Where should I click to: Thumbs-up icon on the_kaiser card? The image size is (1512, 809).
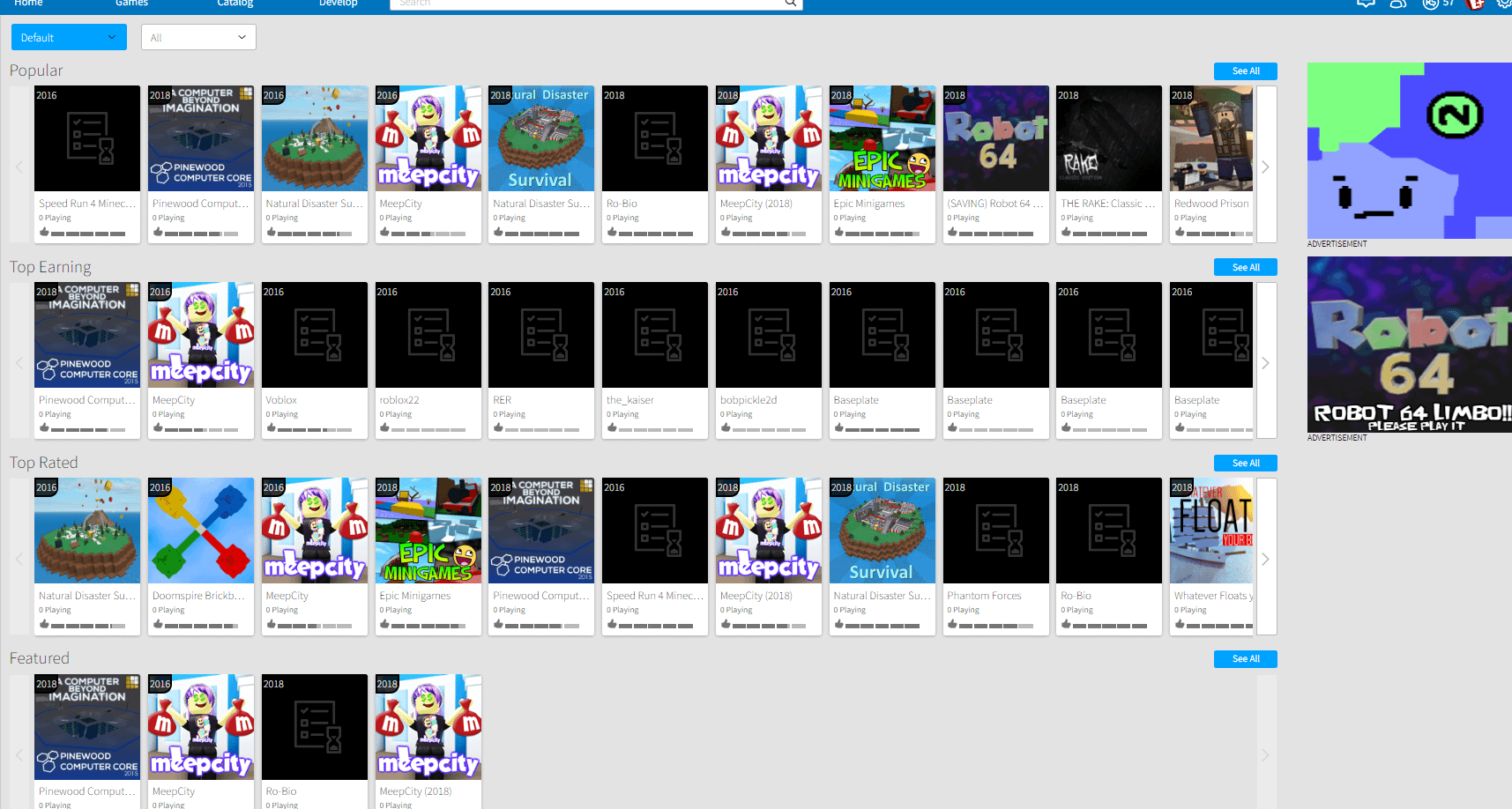coord(612,427)
